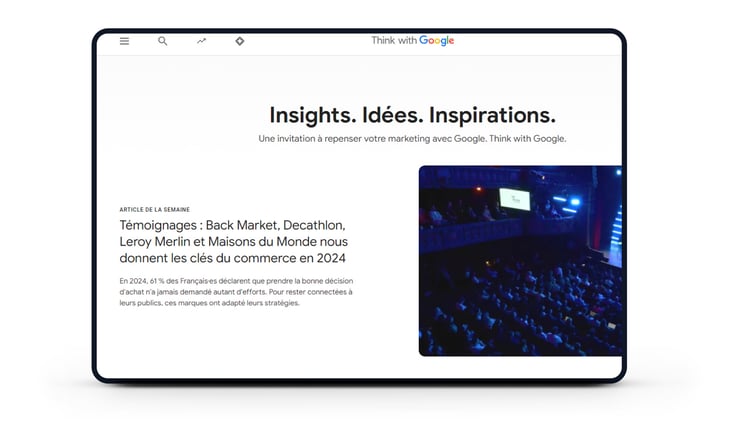Image resolution: width=732 pixels, height=446 pixels.
Task: Click the search magnifier icon
Action: 162,41
